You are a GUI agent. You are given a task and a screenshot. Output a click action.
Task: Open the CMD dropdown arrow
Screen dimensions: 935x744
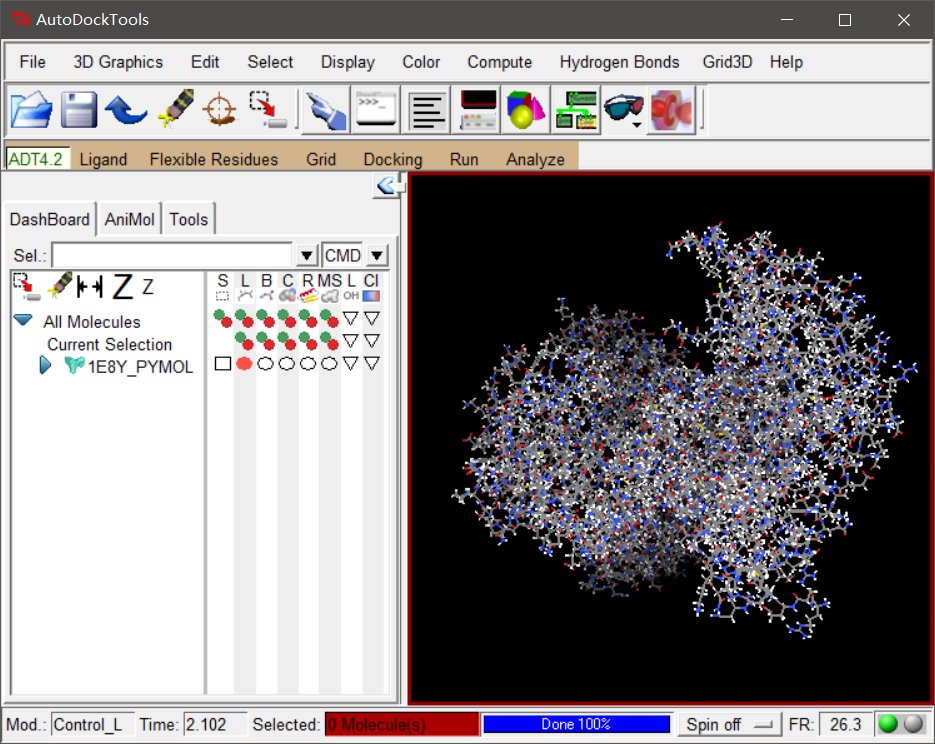coord(377,256)
